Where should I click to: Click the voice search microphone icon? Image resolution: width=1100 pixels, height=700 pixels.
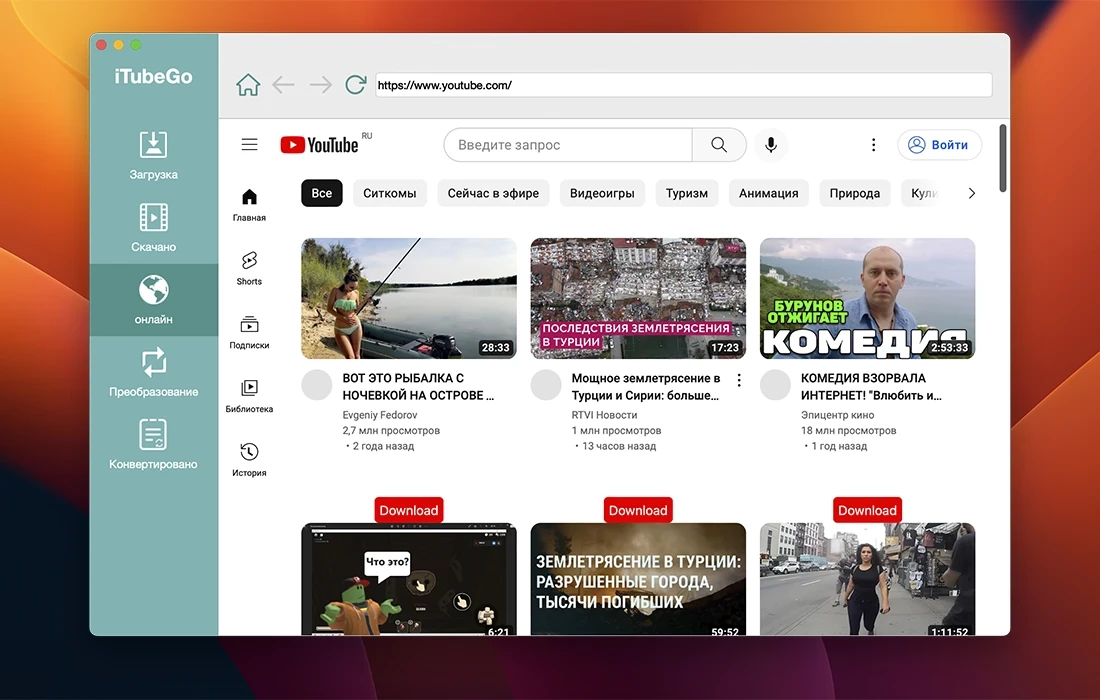click(770, 145)
